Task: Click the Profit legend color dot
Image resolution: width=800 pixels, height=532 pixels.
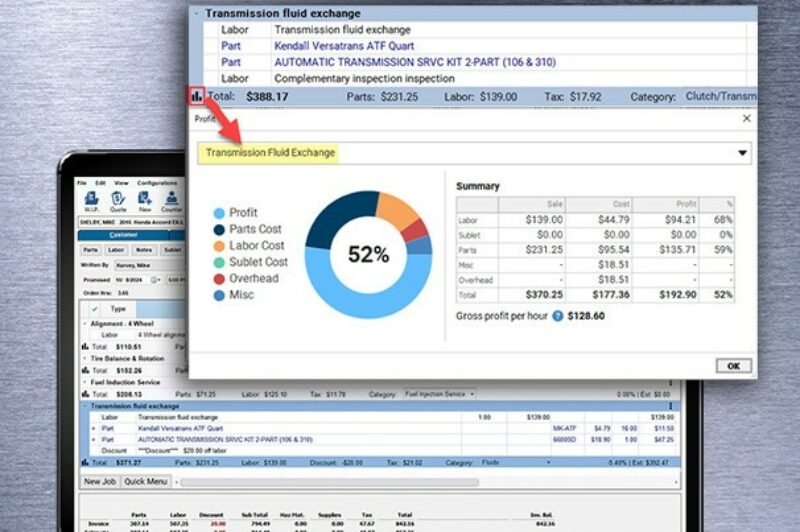Action: pos(219,213)
